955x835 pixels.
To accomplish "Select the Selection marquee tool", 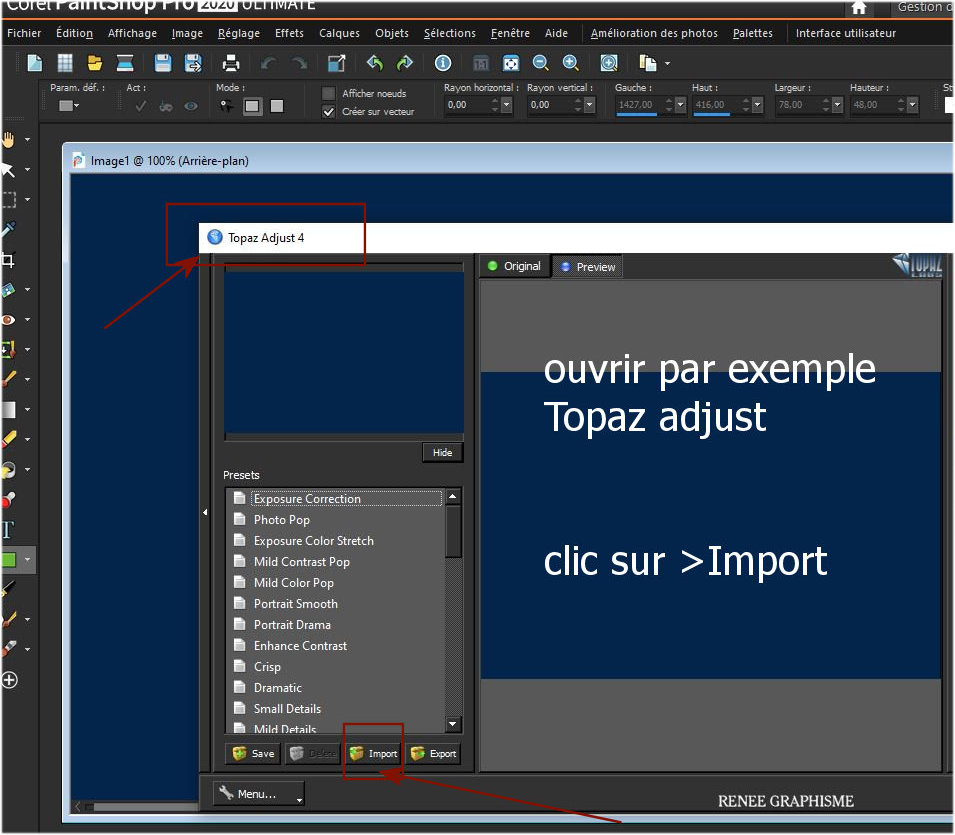I will 9,199.
